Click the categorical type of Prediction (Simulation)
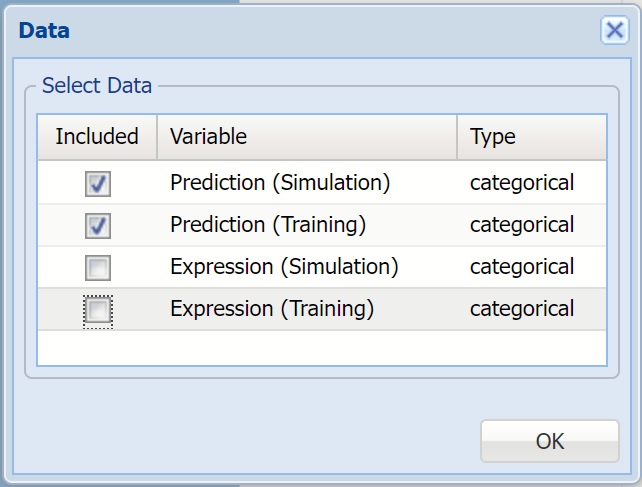This screenshot has width=642, height=487. click(522, 183)
